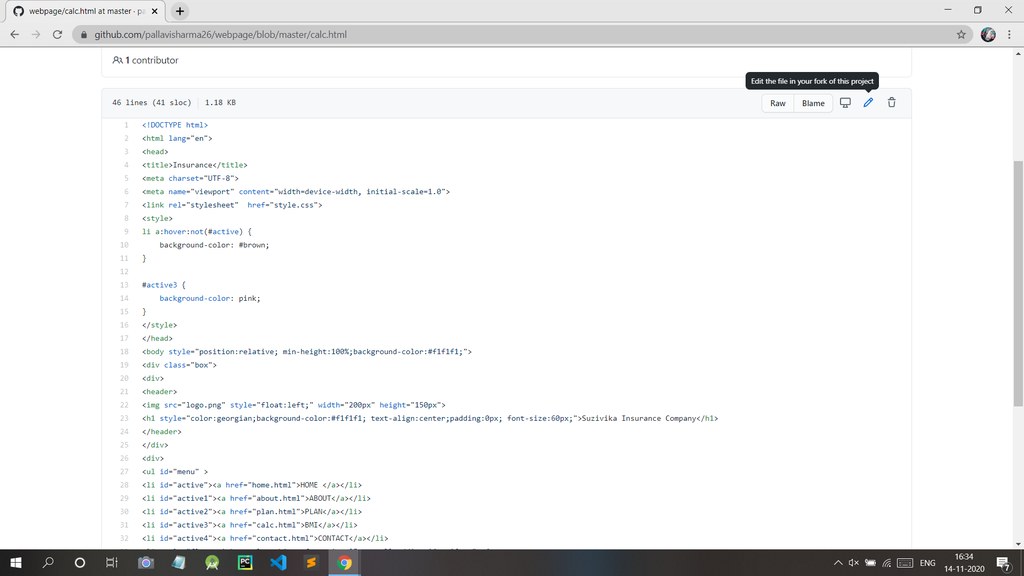
Task: Go back to previous page
Action: (x=14, y=35)
